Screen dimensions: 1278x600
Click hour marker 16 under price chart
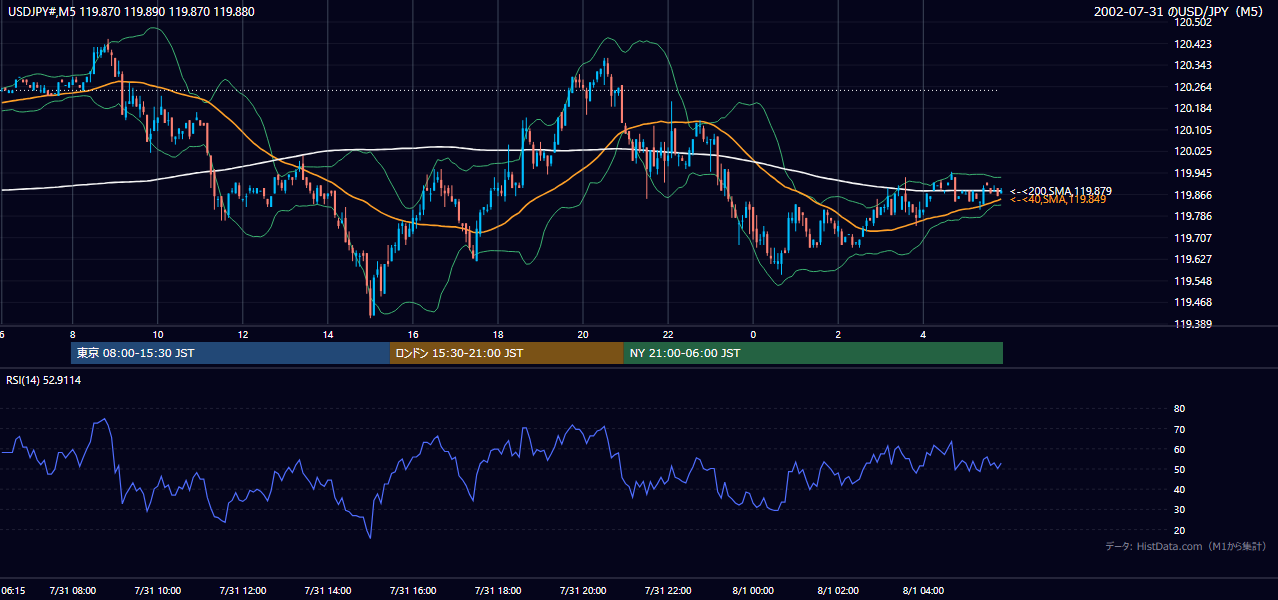pyautogui.click(x=413, y=334)
